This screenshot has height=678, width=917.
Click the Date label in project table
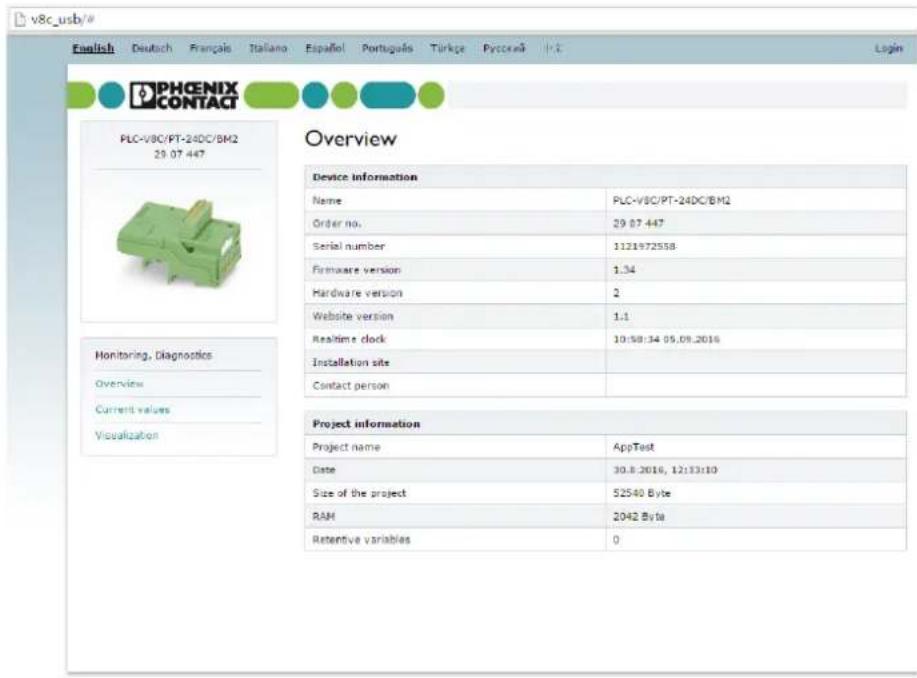click(324, 470)
